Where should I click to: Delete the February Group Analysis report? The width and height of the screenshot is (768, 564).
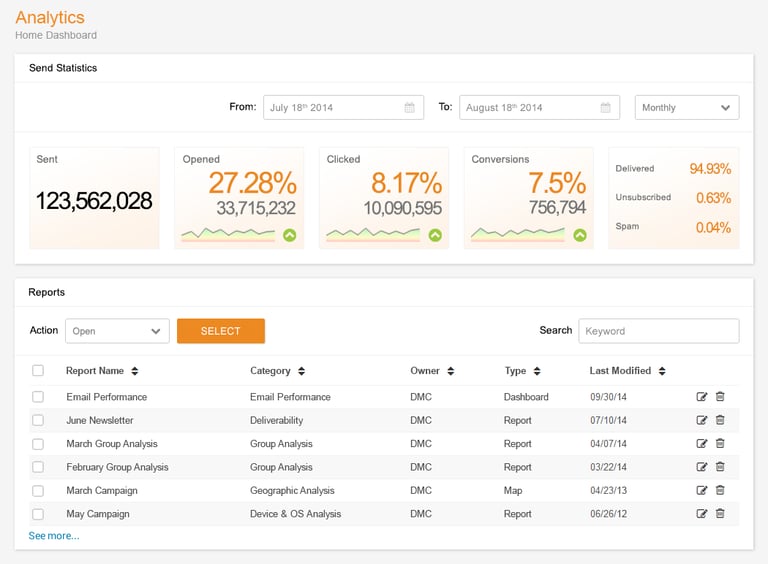[x=720, y=467]
